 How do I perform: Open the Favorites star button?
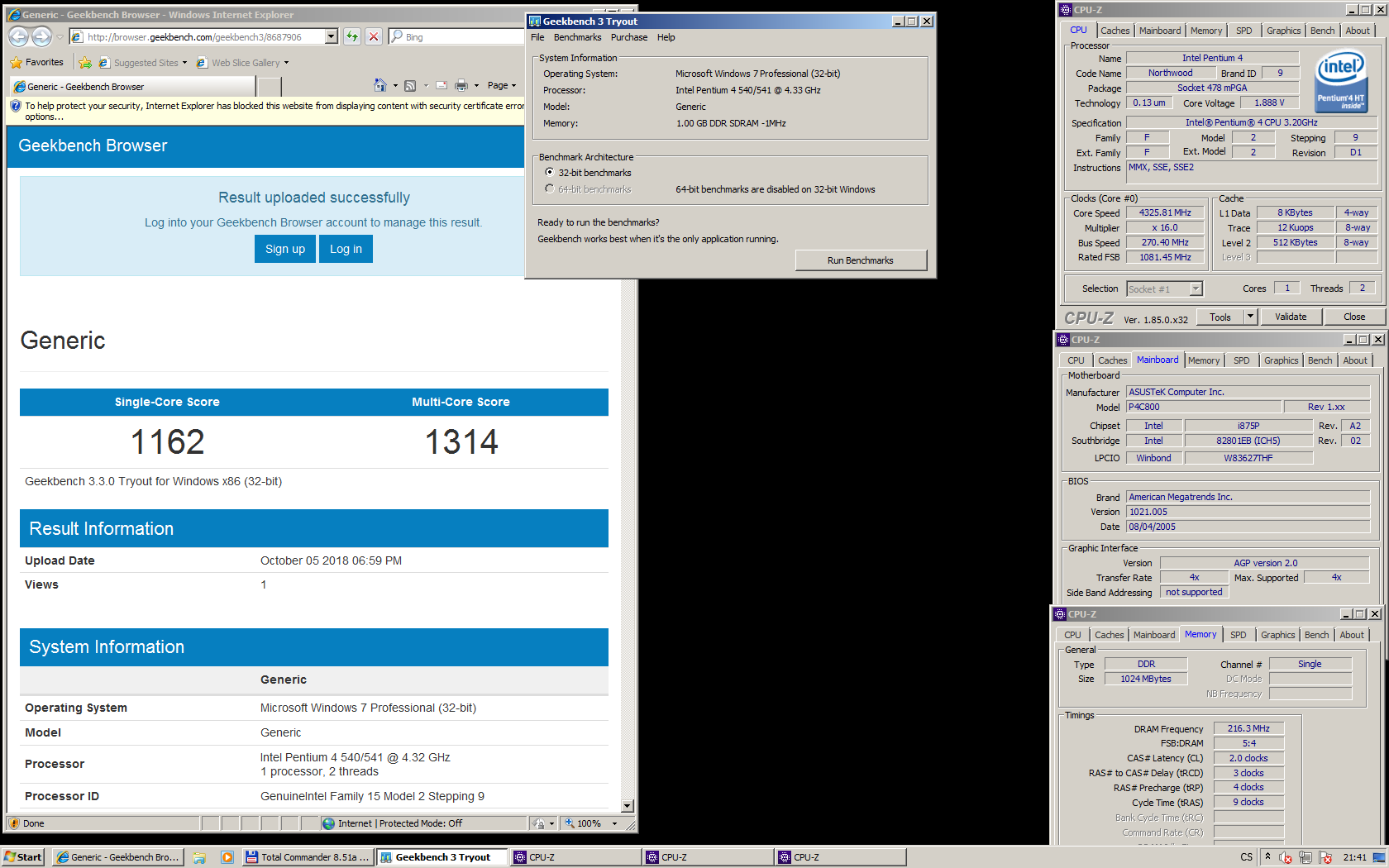36,62
